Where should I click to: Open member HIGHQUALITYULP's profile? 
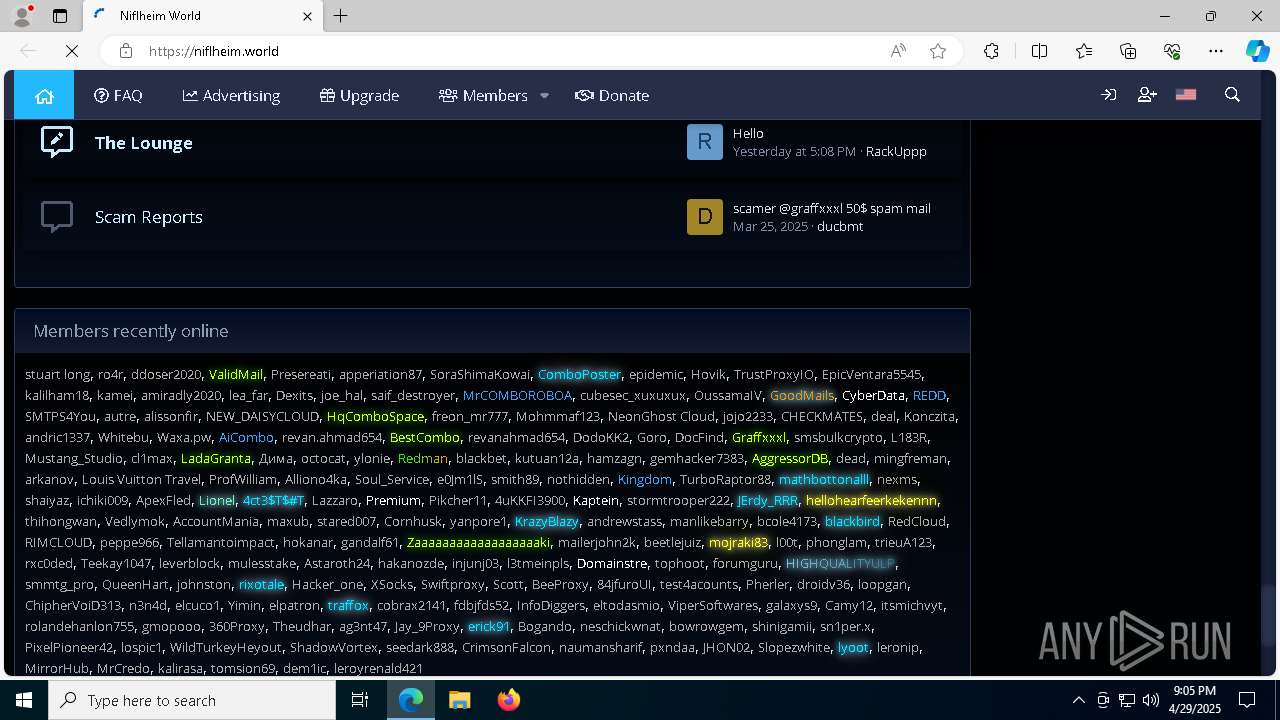click(840, 563)
